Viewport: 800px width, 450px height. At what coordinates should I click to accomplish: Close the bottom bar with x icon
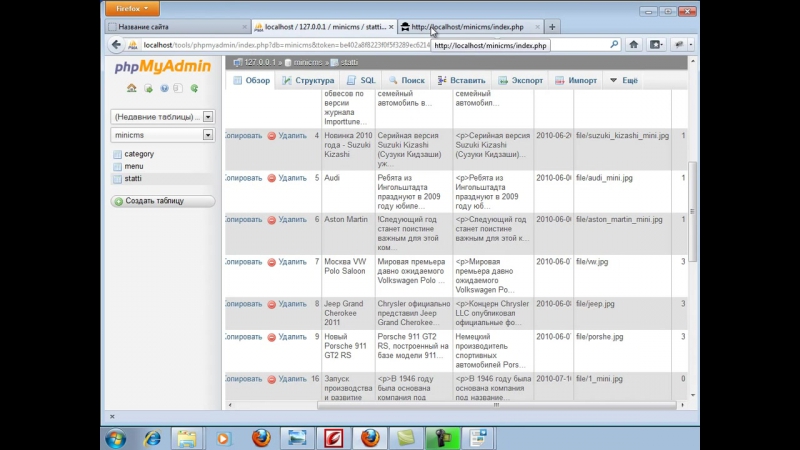pos(112,417)
